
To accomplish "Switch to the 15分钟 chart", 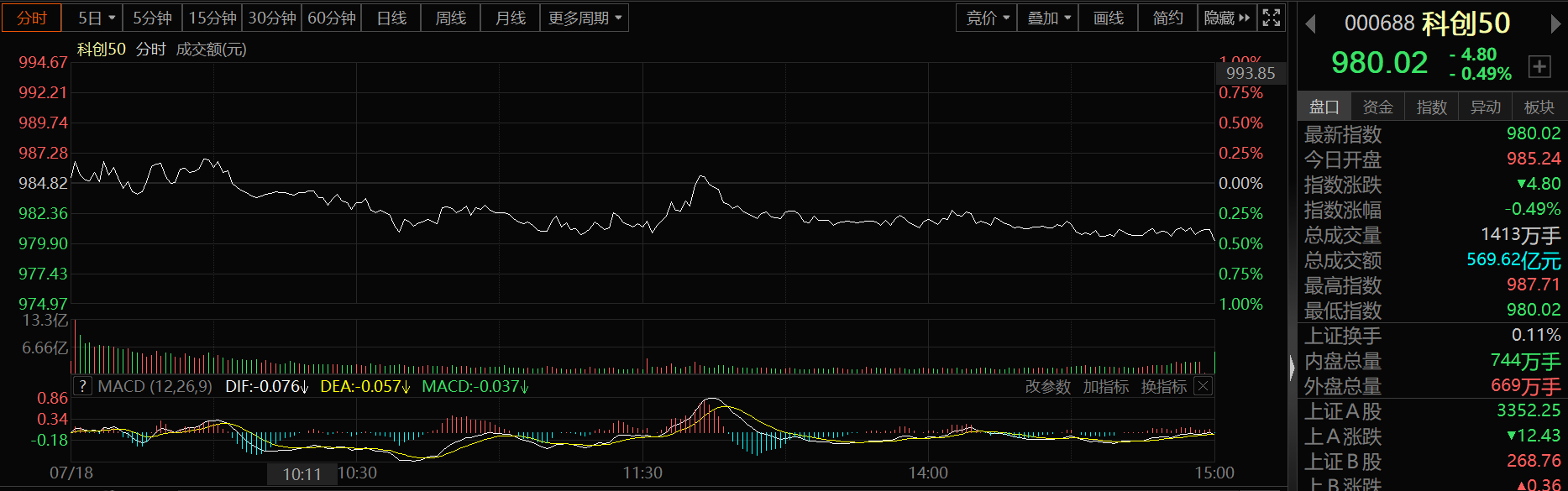I will [212, 18].
